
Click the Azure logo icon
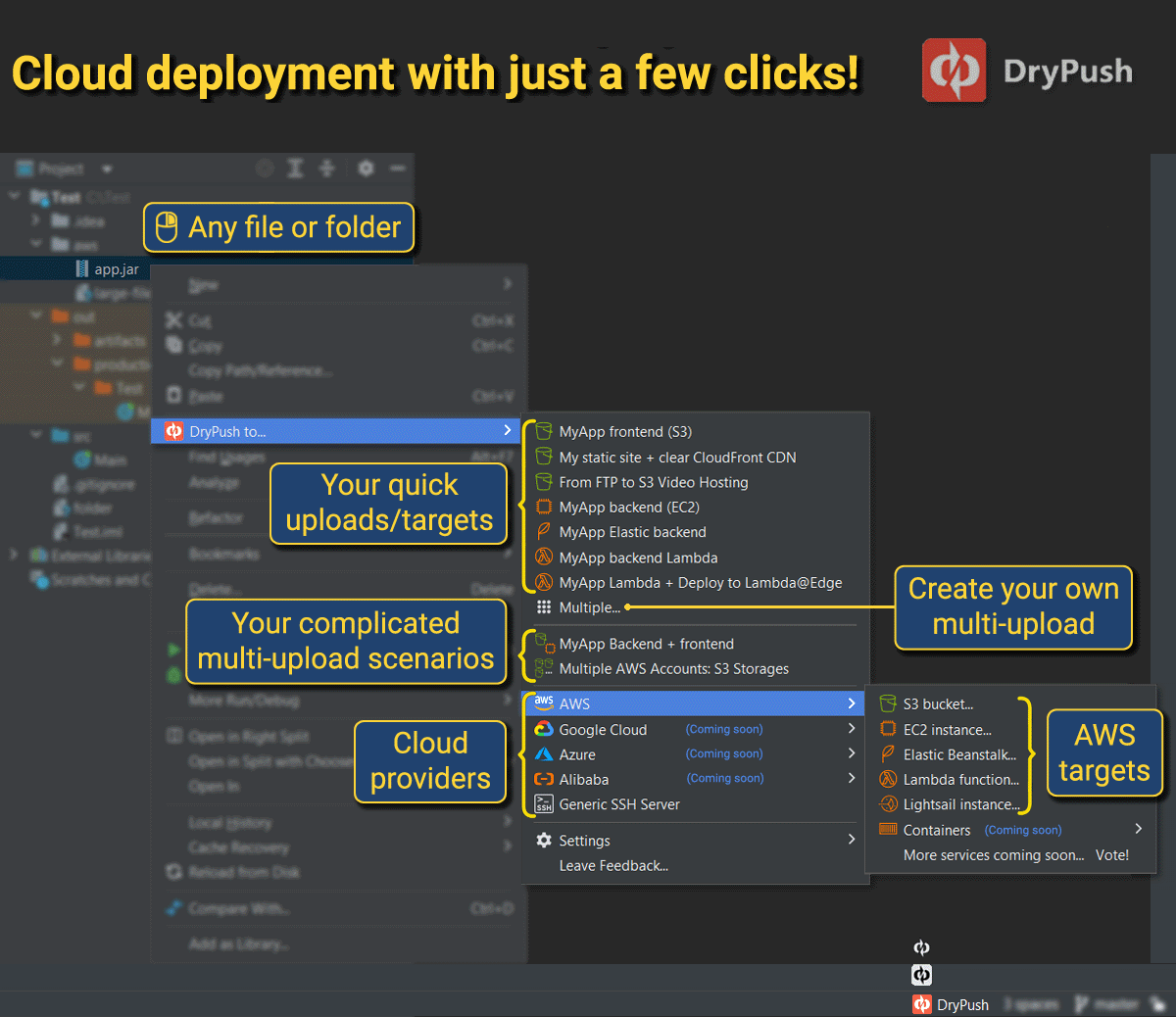[x=544, y=754]
